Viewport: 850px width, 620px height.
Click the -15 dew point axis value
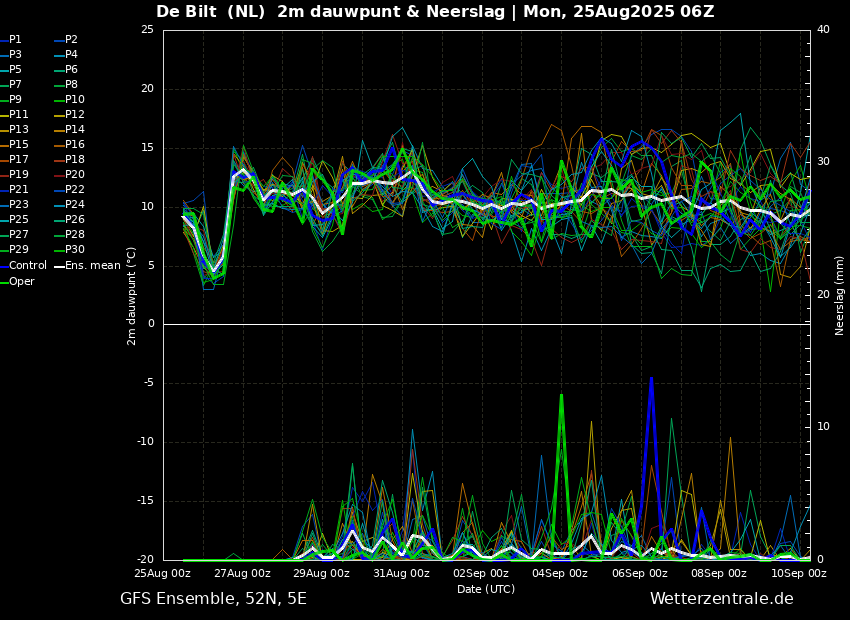tap(146, 501)
